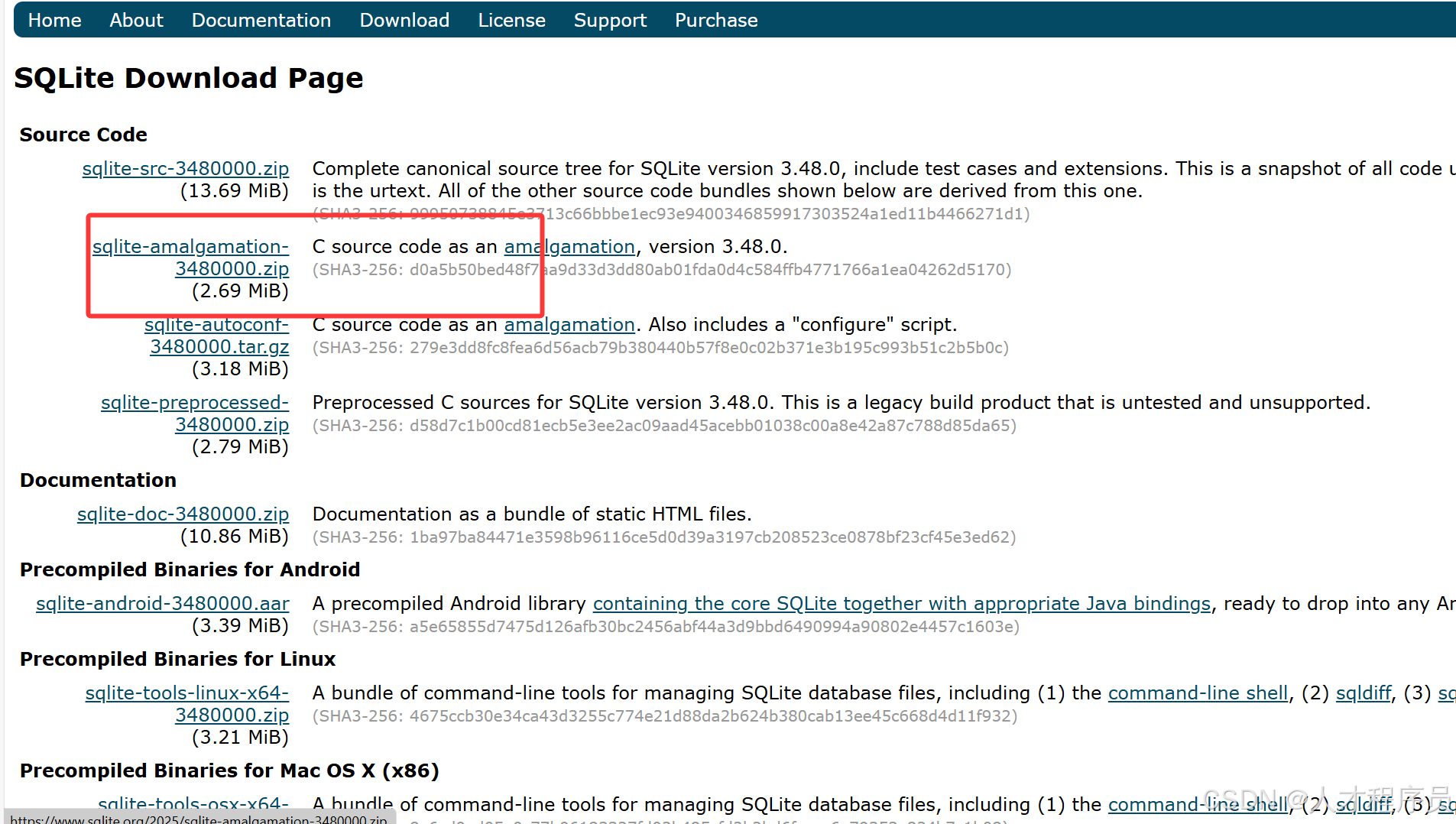1456x824 pixels.
Task: Open Documentation in the navigation bar
Action: (261, 21)
